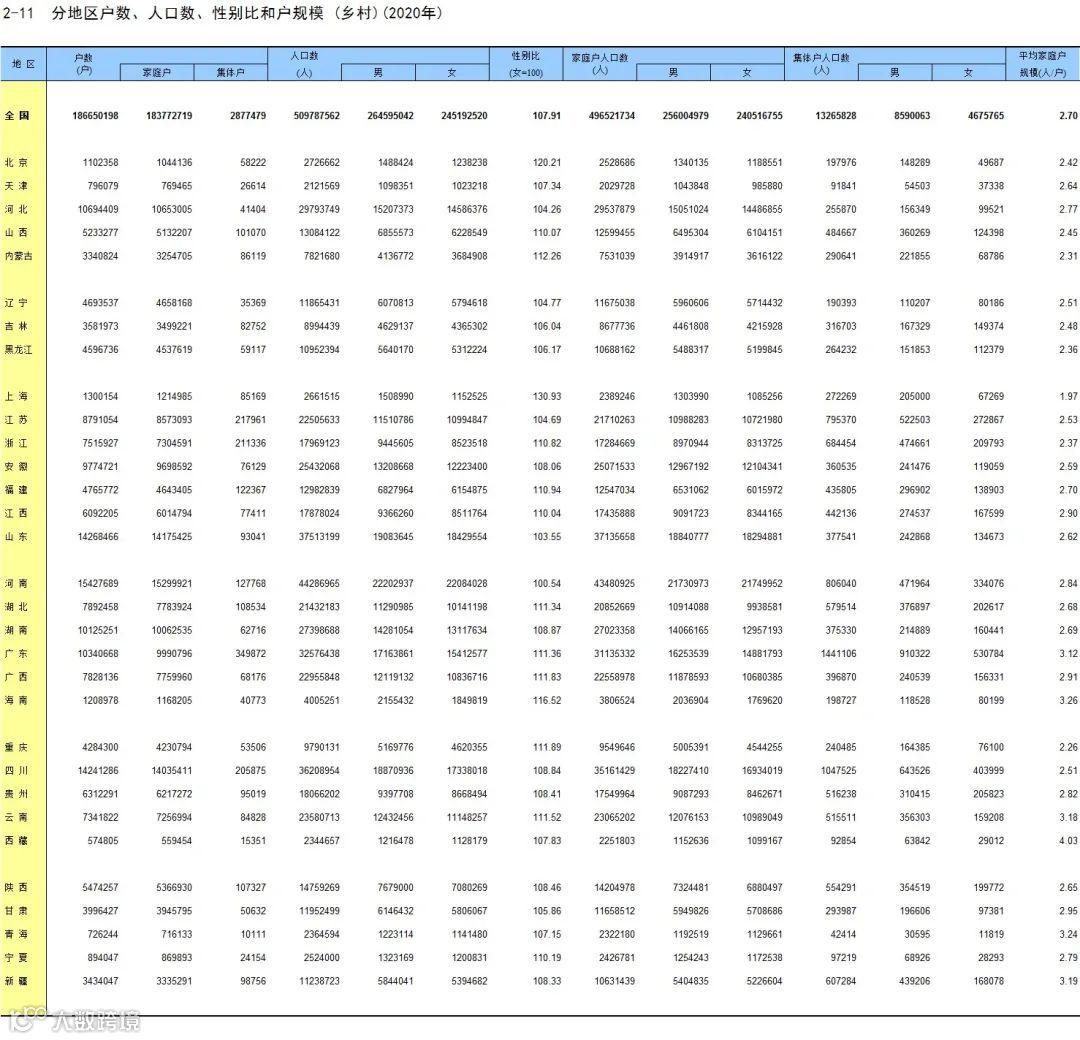Click Yunnan's average household size '3.18'
This screenshot has width=1080, height=1040.
point(1068,818)
